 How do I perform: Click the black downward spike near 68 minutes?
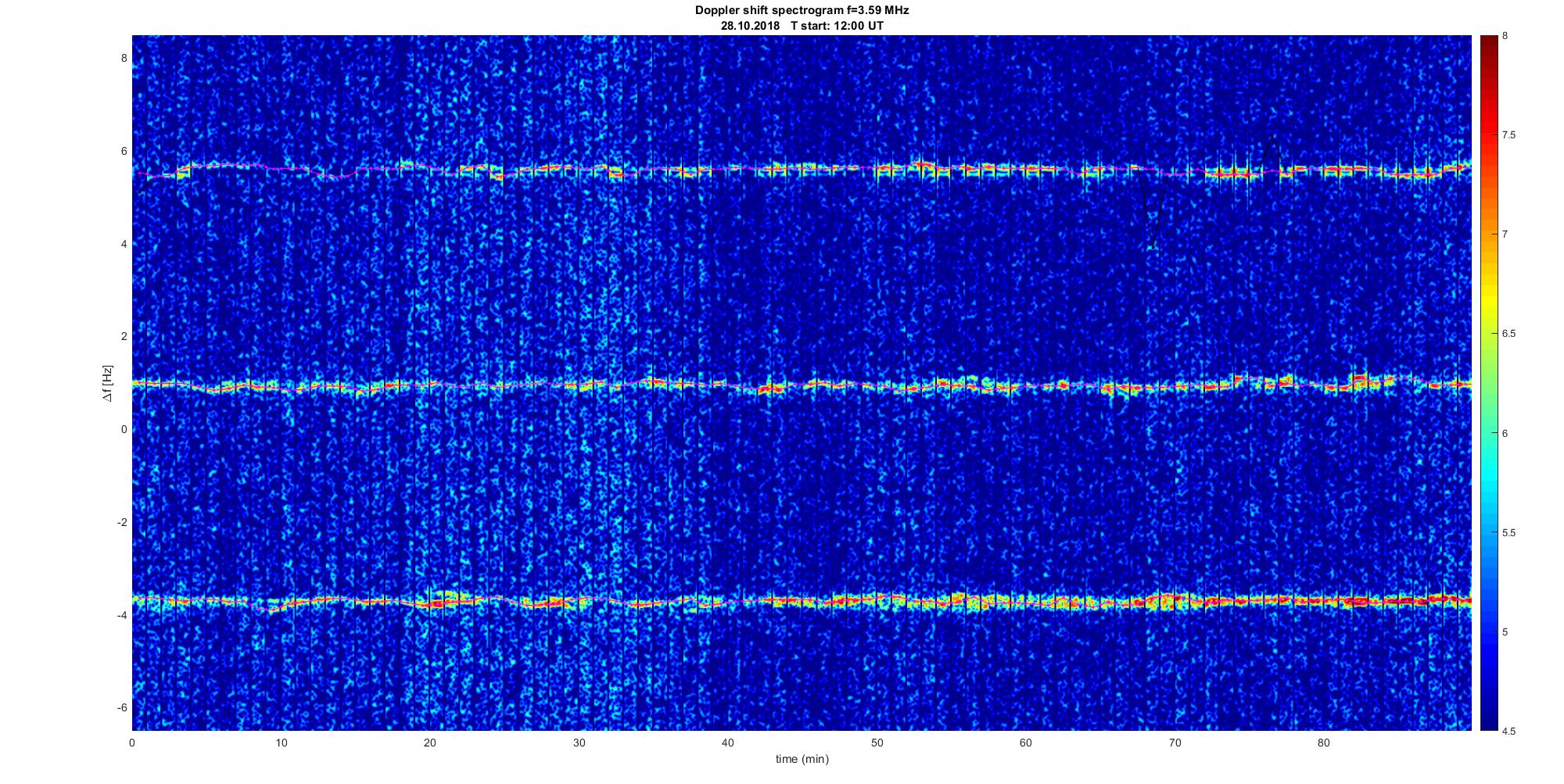tap(1152, 209)
